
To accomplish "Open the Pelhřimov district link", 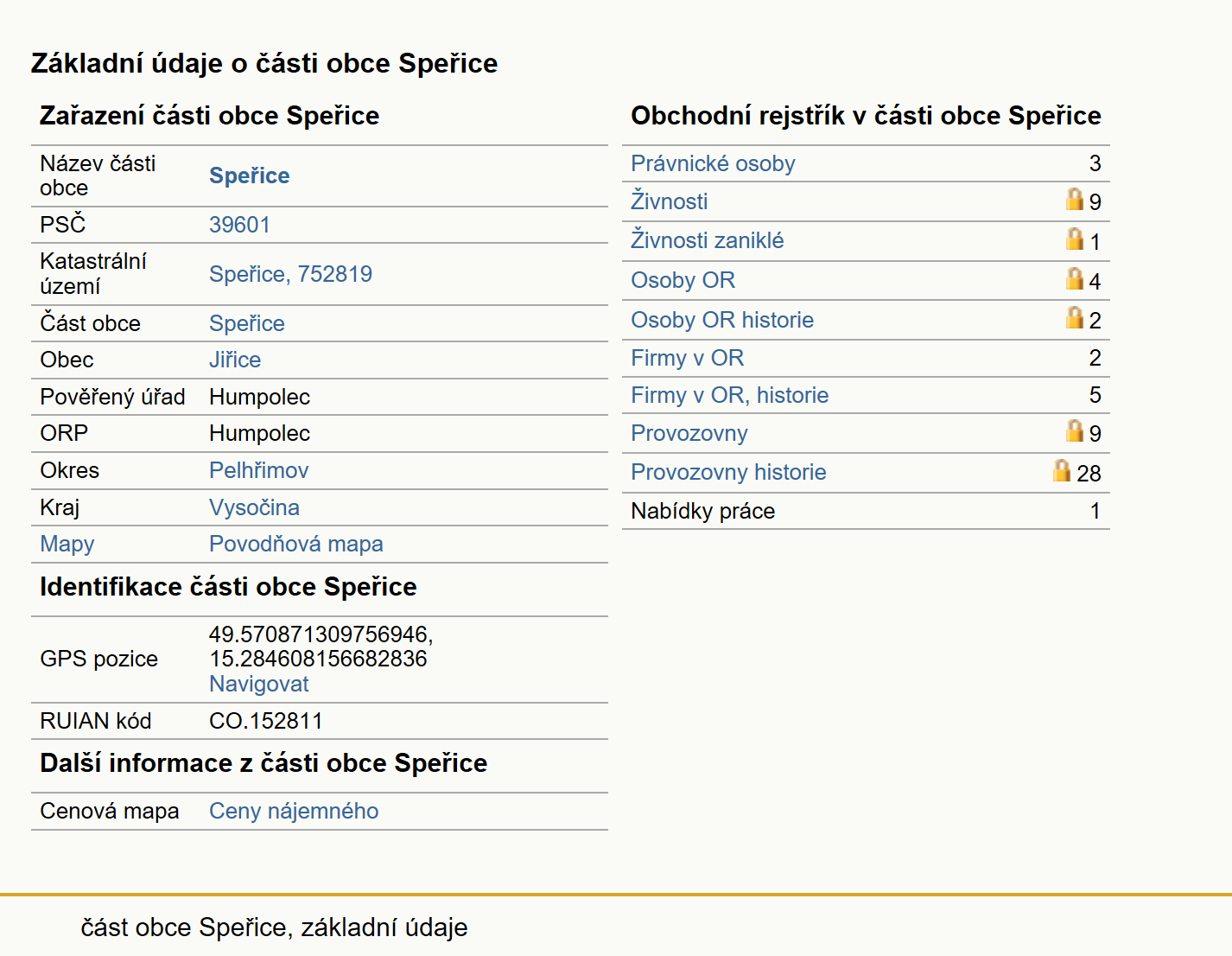I will tap(258, 470).
